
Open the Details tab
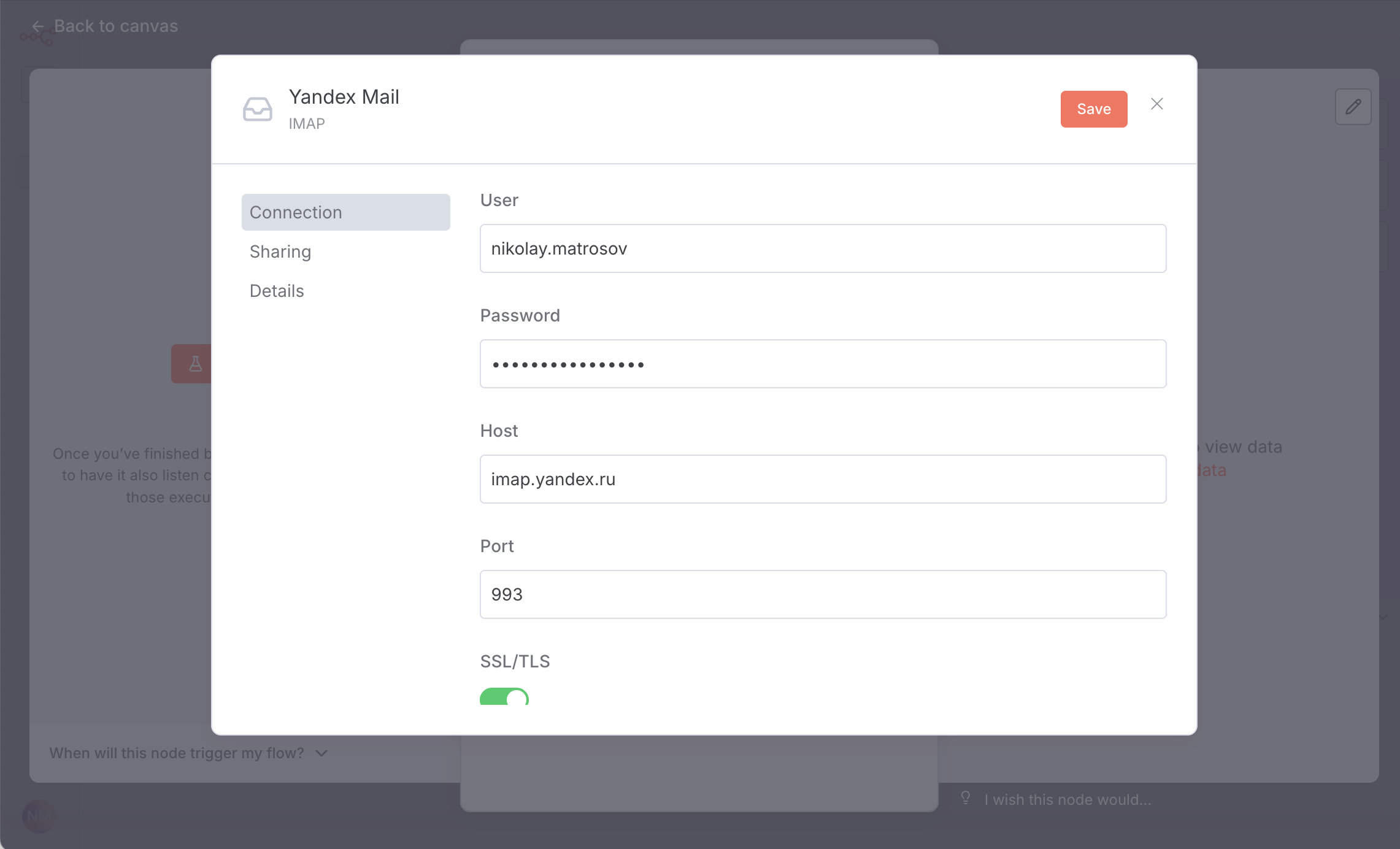(x=277, y=291)
